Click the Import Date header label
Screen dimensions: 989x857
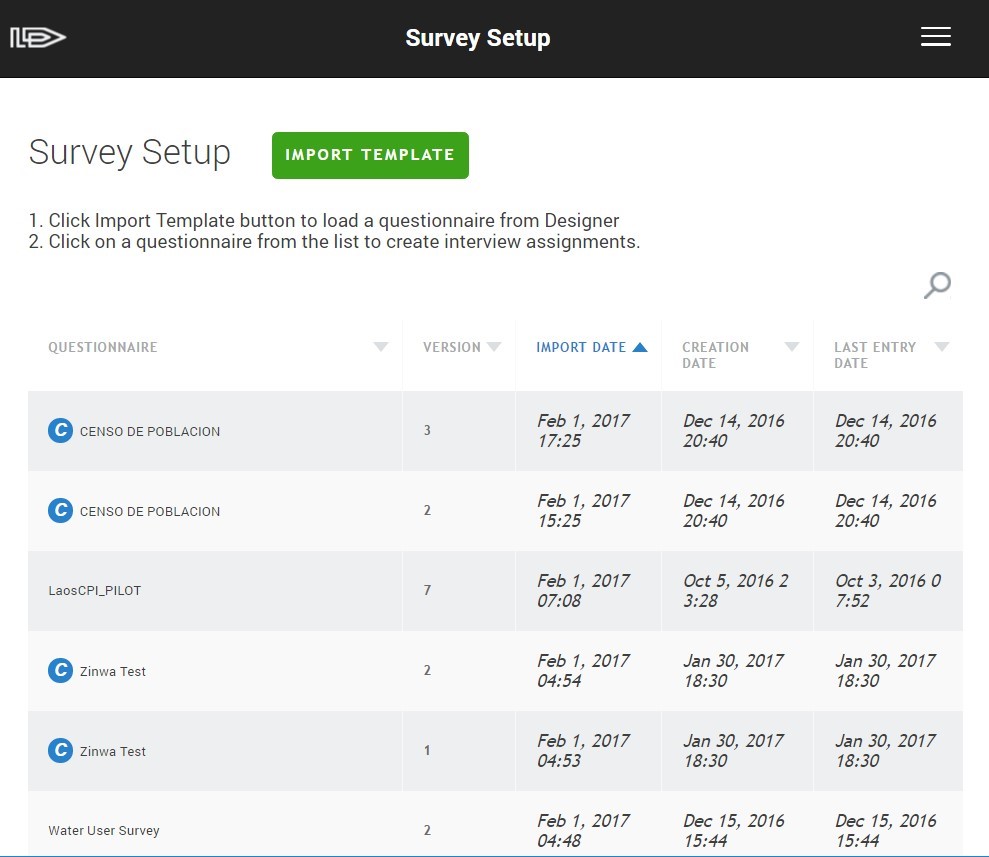point(581,347)
